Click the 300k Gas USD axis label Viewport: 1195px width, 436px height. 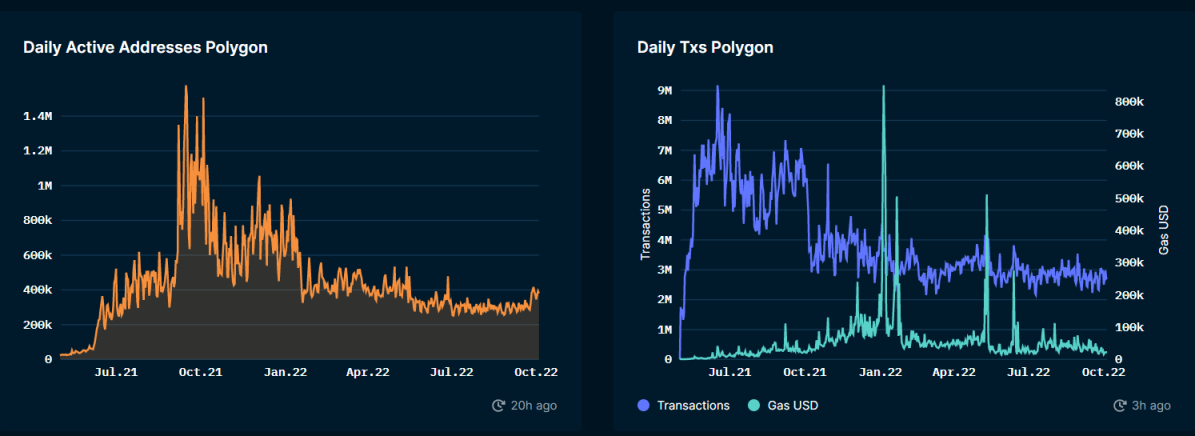coord(1131,263)
